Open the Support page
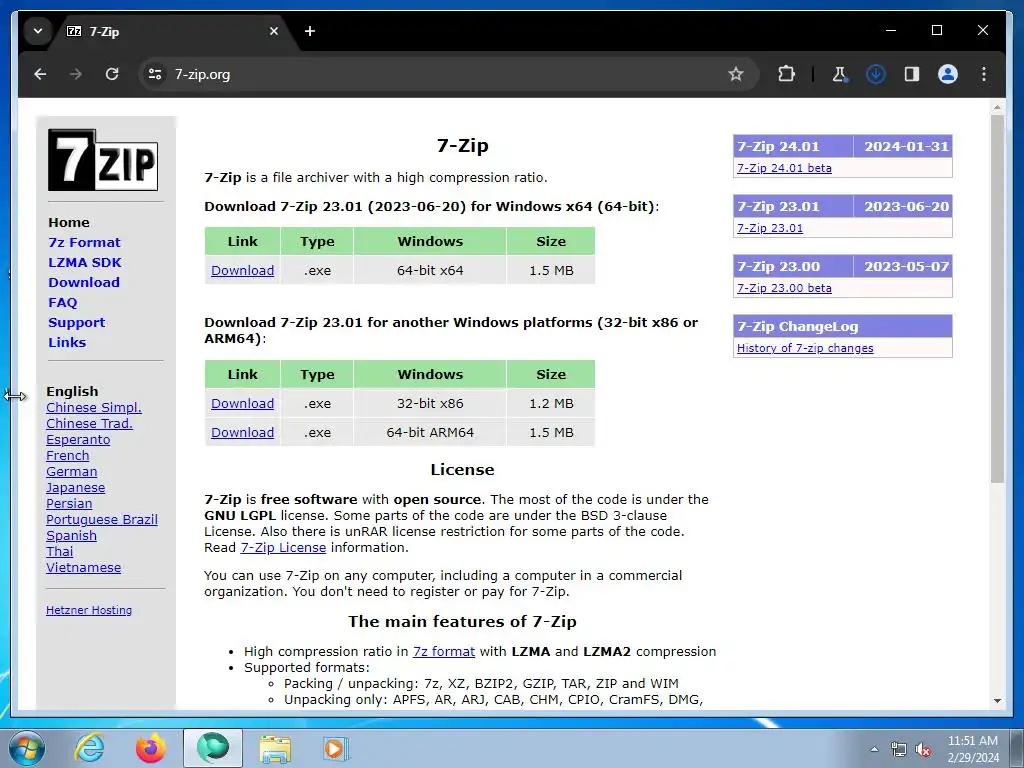This screenshot has width=1024, height=768. pos(76,323)
